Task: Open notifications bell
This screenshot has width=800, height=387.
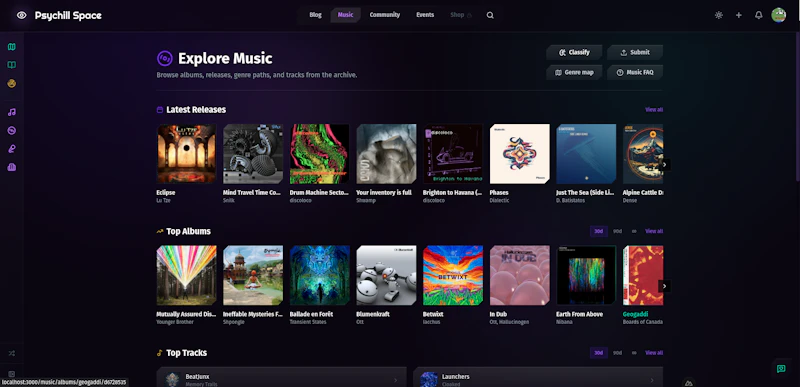Action: (759, 15)
